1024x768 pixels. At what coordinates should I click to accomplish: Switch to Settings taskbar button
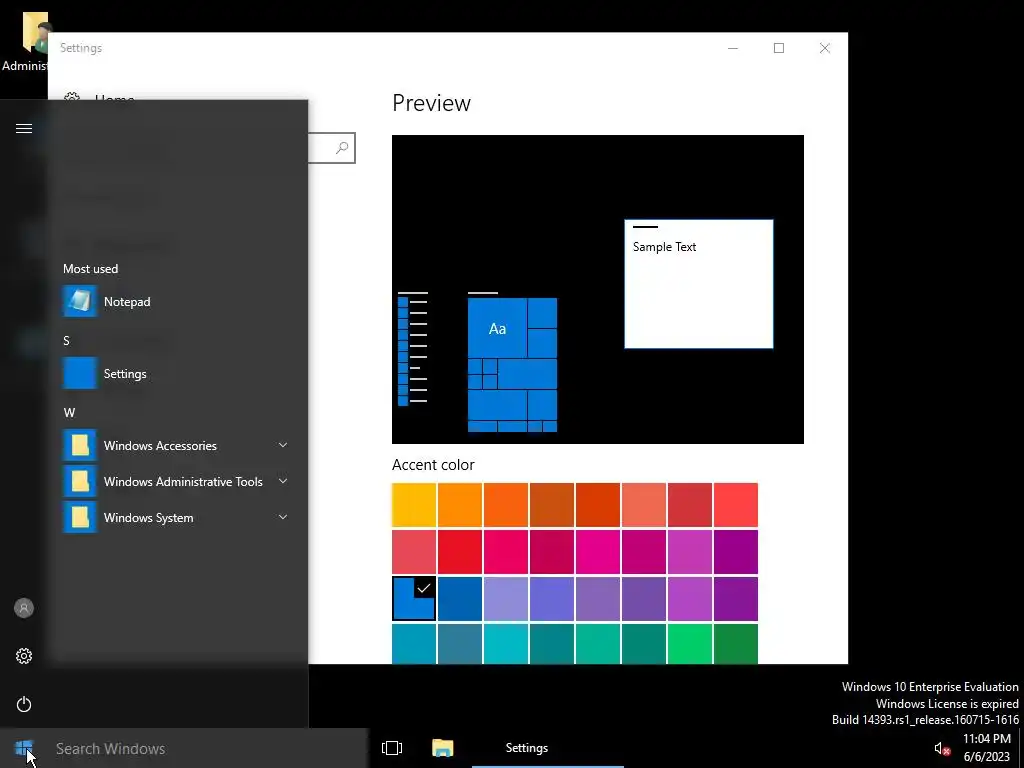(547, 748)
